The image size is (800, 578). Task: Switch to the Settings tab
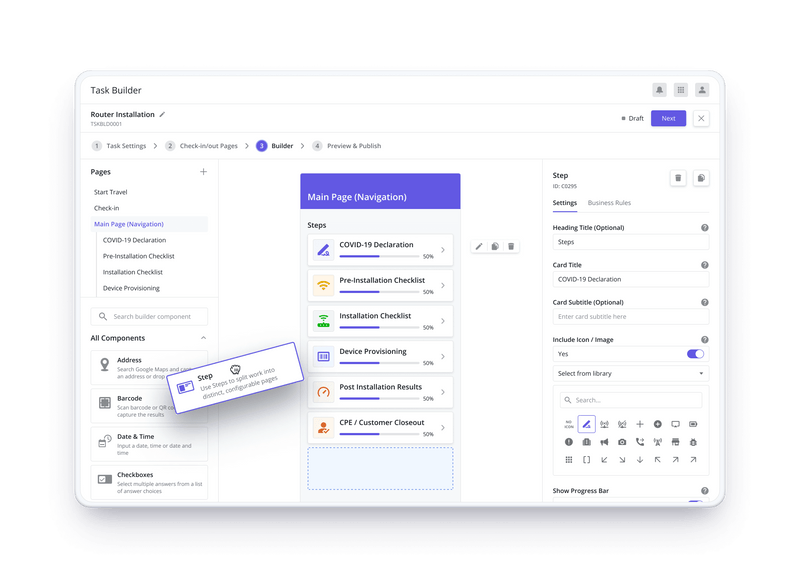564,203
